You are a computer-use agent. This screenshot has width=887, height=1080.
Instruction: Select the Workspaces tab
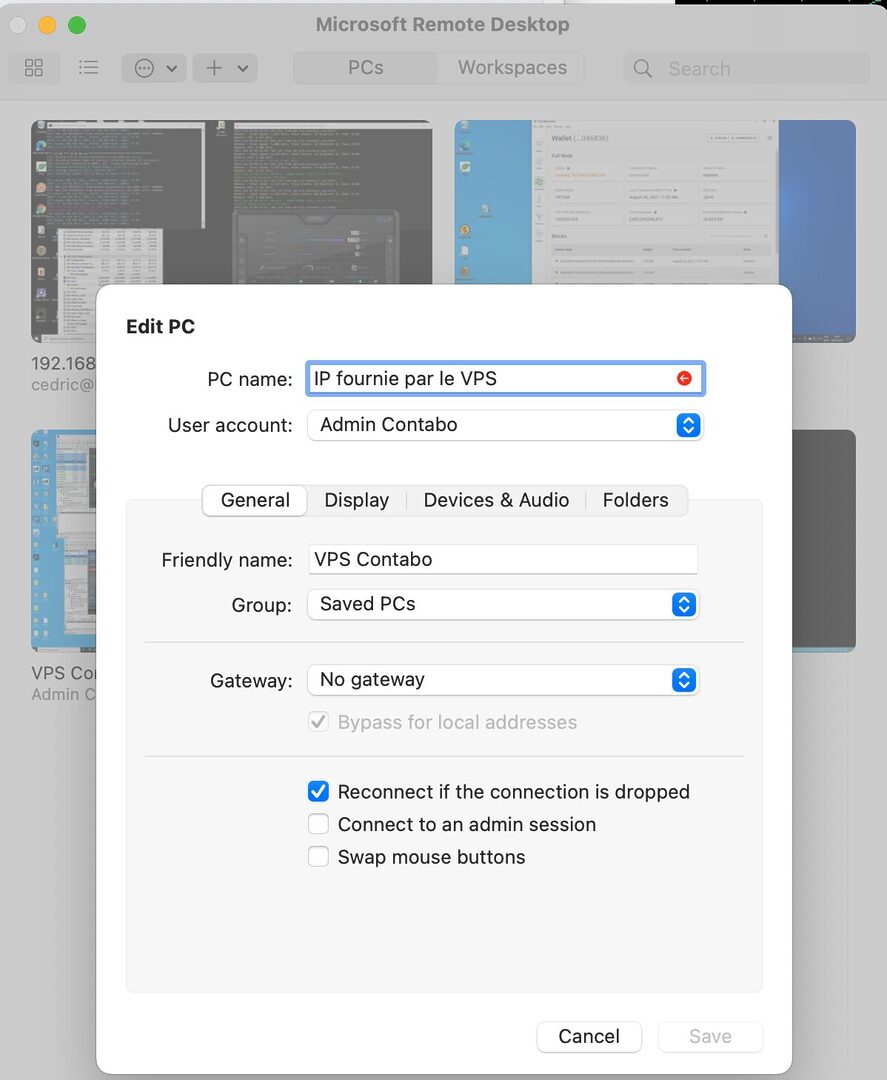512,68
